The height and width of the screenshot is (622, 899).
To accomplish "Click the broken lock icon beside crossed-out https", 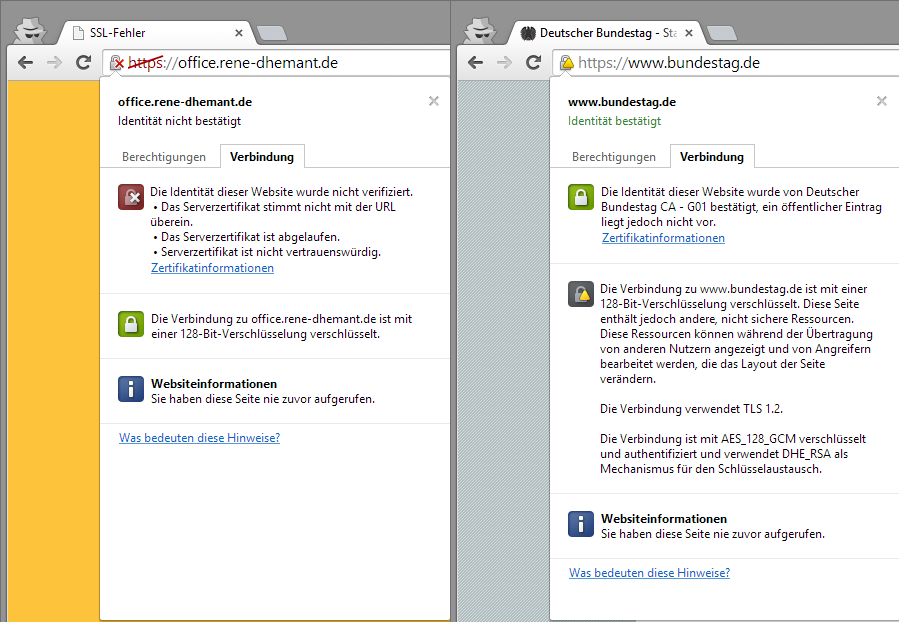I will (x=118, y=63).
